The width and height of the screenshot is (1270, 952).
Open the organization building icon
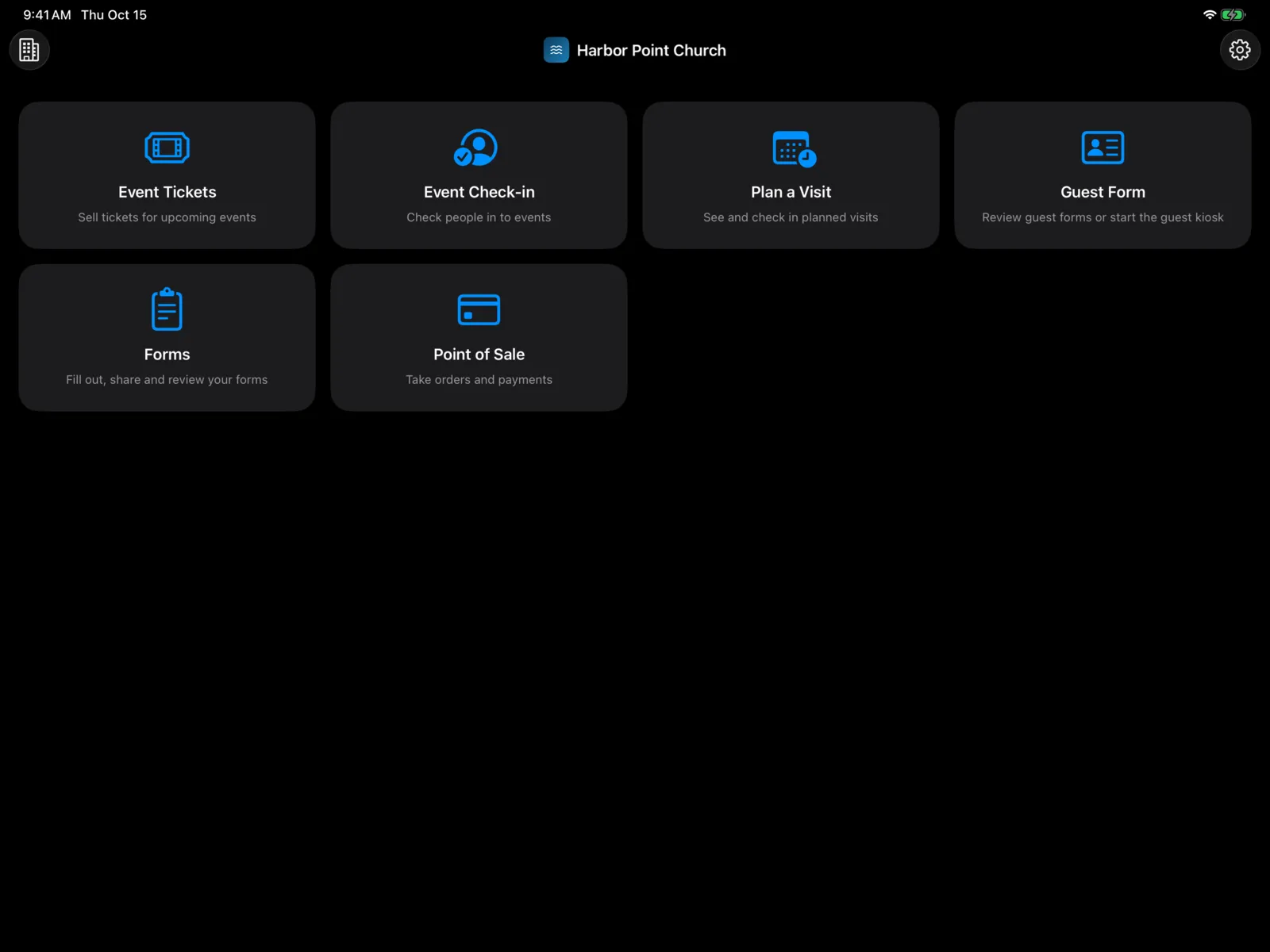[x=29, y=50]
